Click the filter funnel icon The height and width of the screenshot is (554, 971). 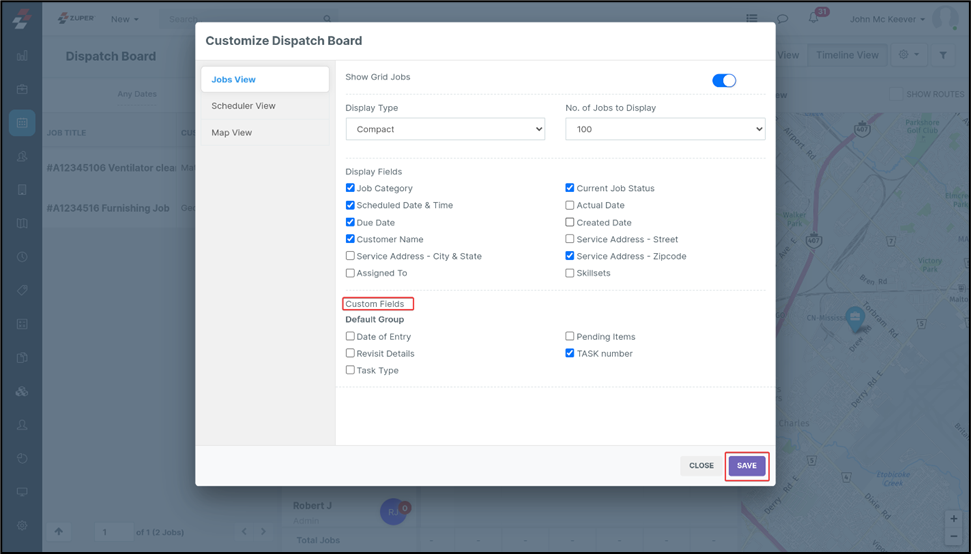pyautogui.click(x=943, y=56)
